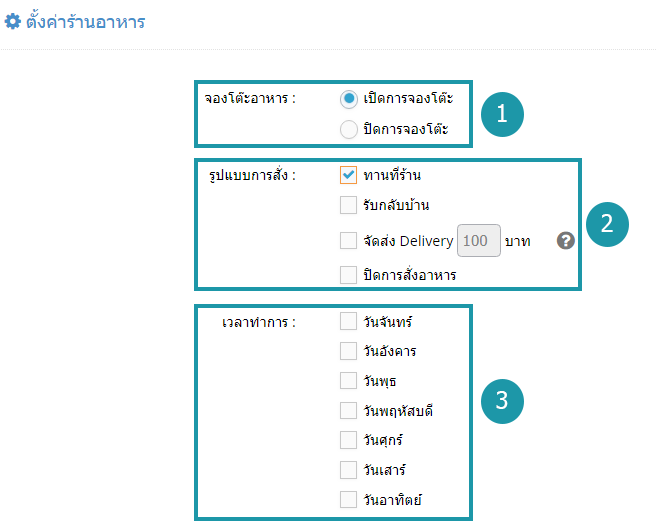Enable วันจันทร์ working day checkbox
This screenshot has width=656, height=531.
[x=348, y=321]
